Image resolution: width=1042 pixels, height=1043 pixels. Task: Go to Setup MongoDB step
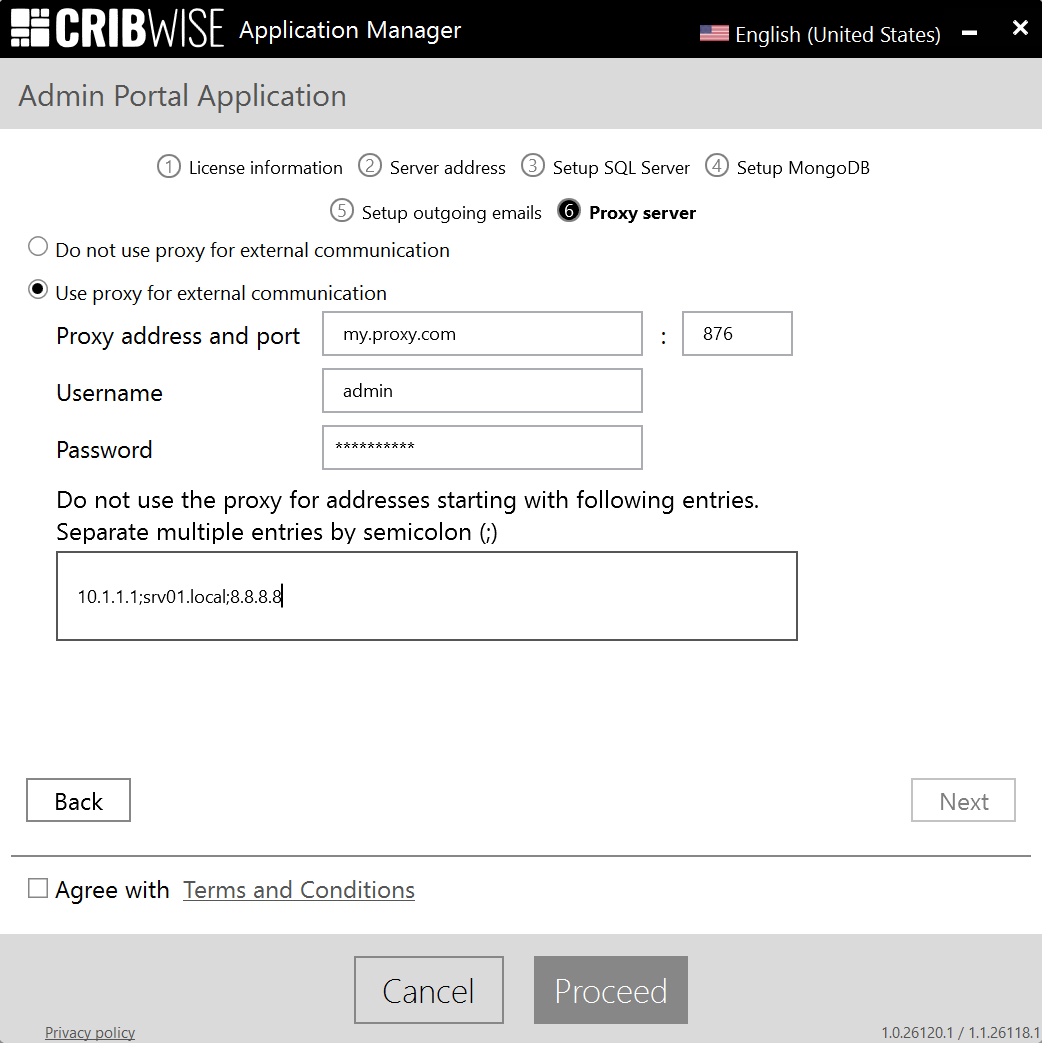(802, 168)
